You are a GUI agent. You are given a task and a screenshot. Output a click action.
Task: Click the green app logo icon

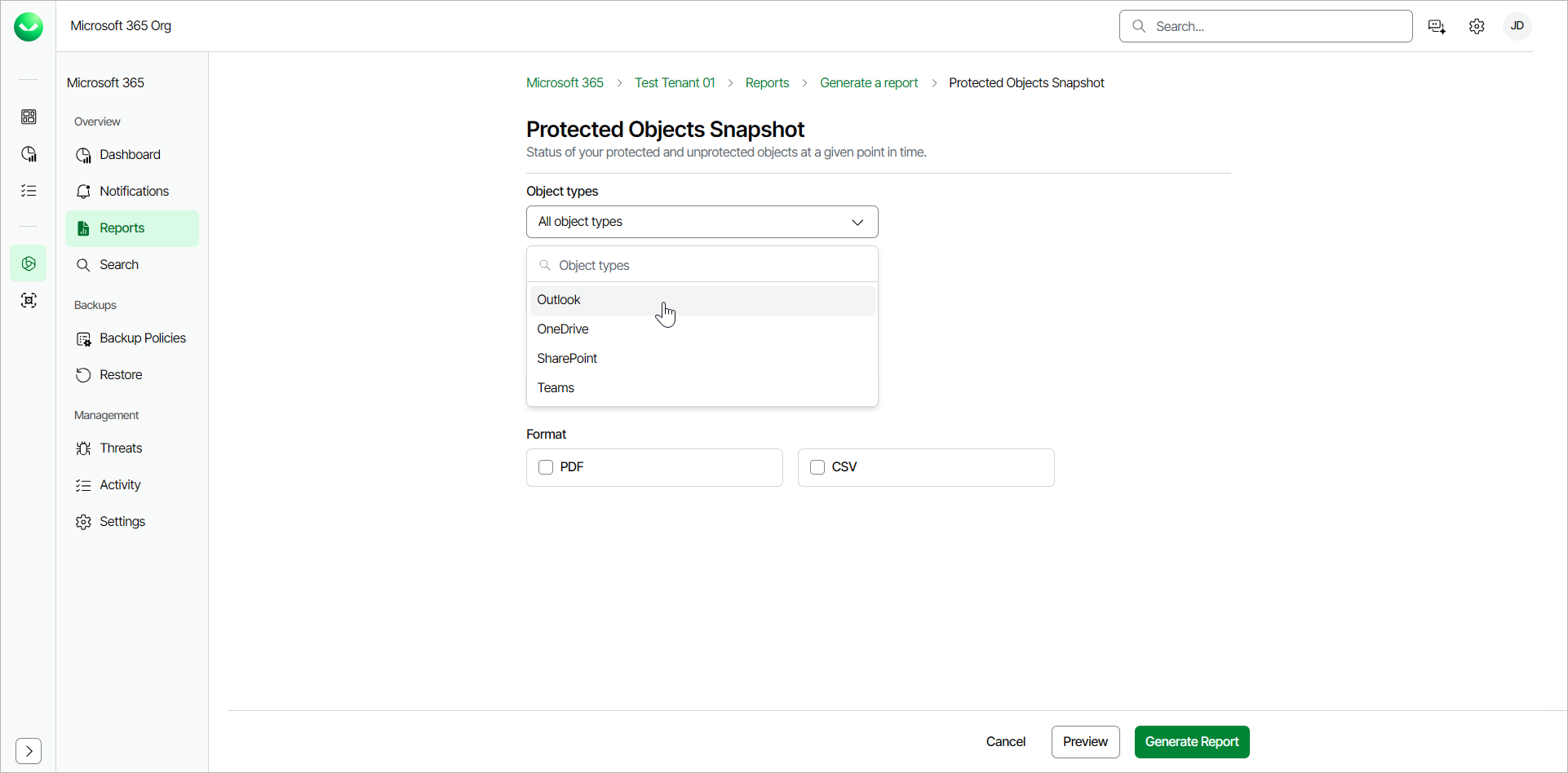[29, 27]
